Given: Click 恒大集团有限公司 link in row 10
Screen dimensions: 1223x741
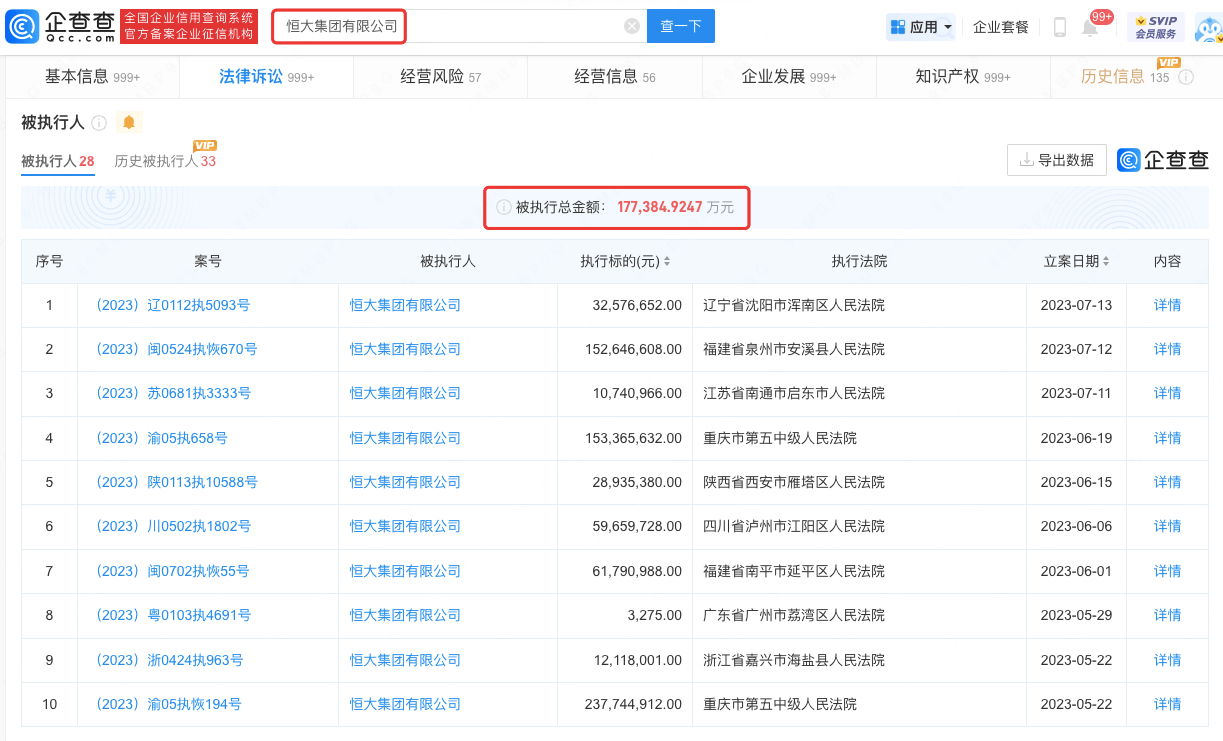Looking at the screenshot, I should pos(405,704).
